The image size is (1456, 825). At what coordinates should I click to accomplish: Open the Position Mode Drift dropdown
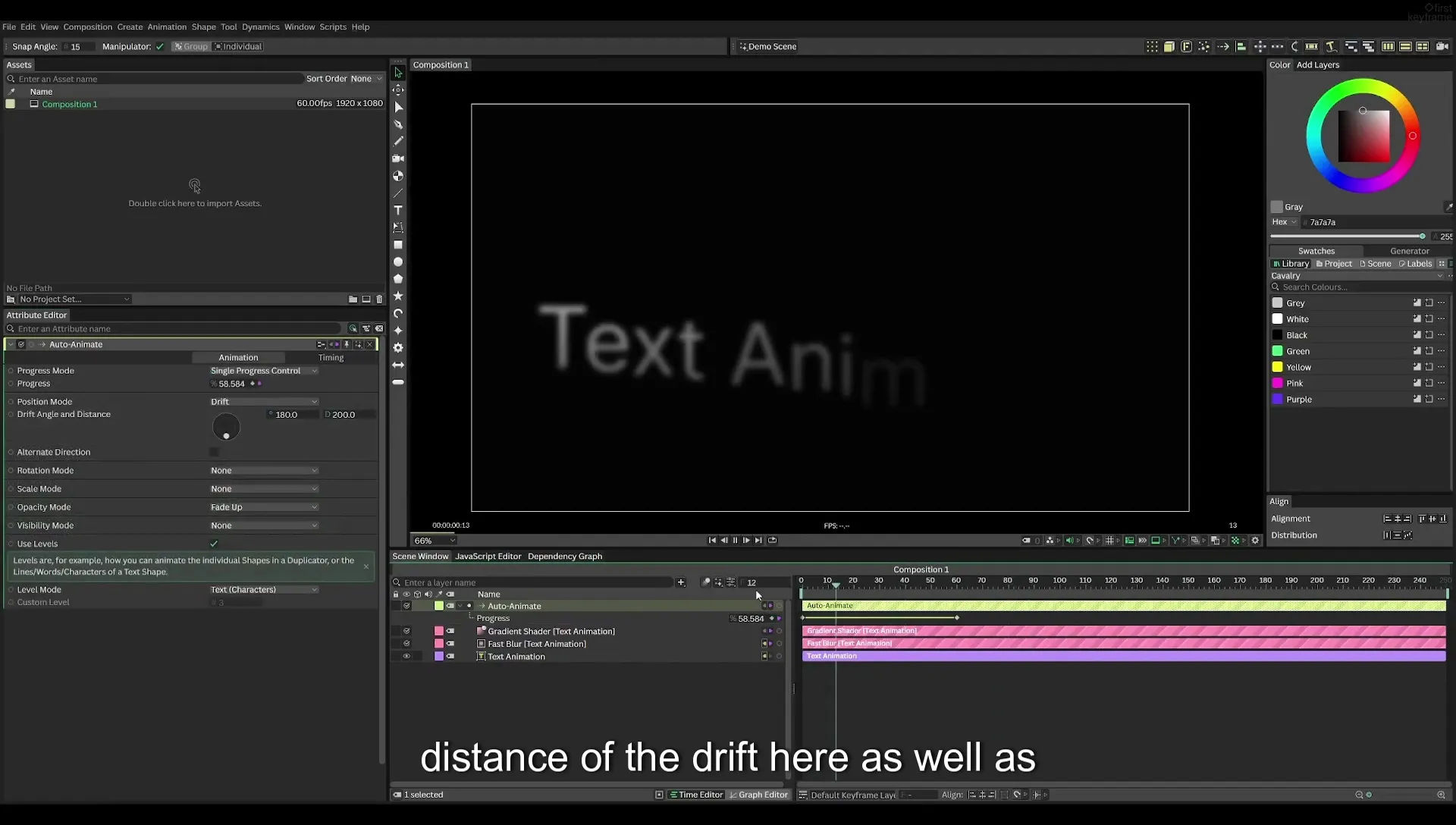point(264,402)
